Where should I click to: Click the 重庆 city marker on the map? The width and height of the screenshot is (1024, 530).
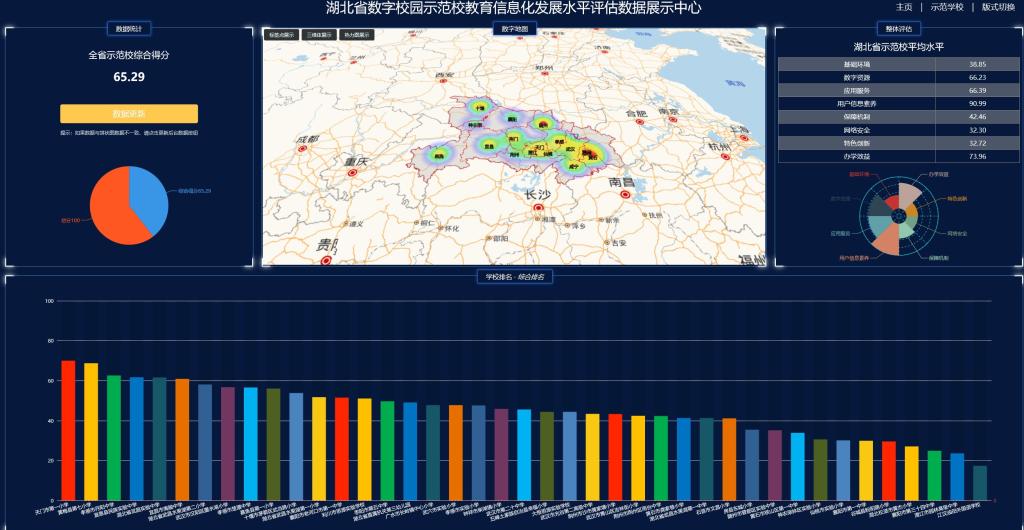pos(351,173)
